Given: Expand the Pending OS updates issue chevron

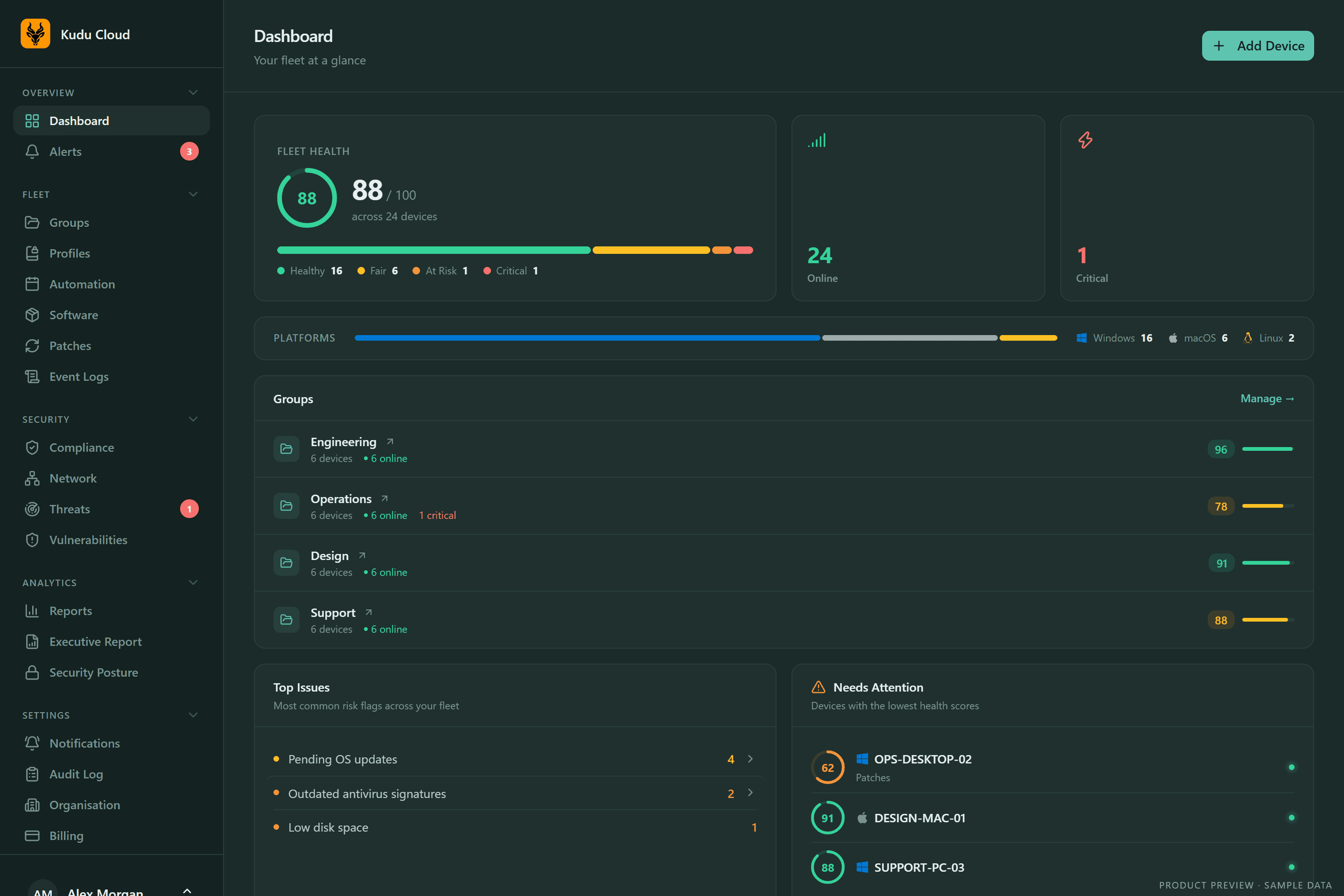Looking at the screenshot, I should tap(750, 759).
